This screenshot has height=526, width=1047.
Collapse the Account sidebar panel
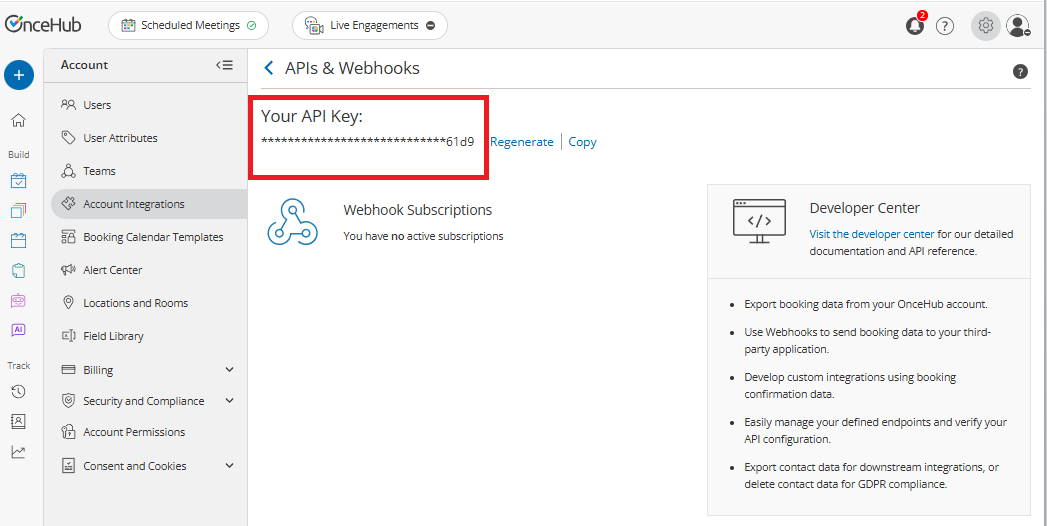[x=224, y=65]
